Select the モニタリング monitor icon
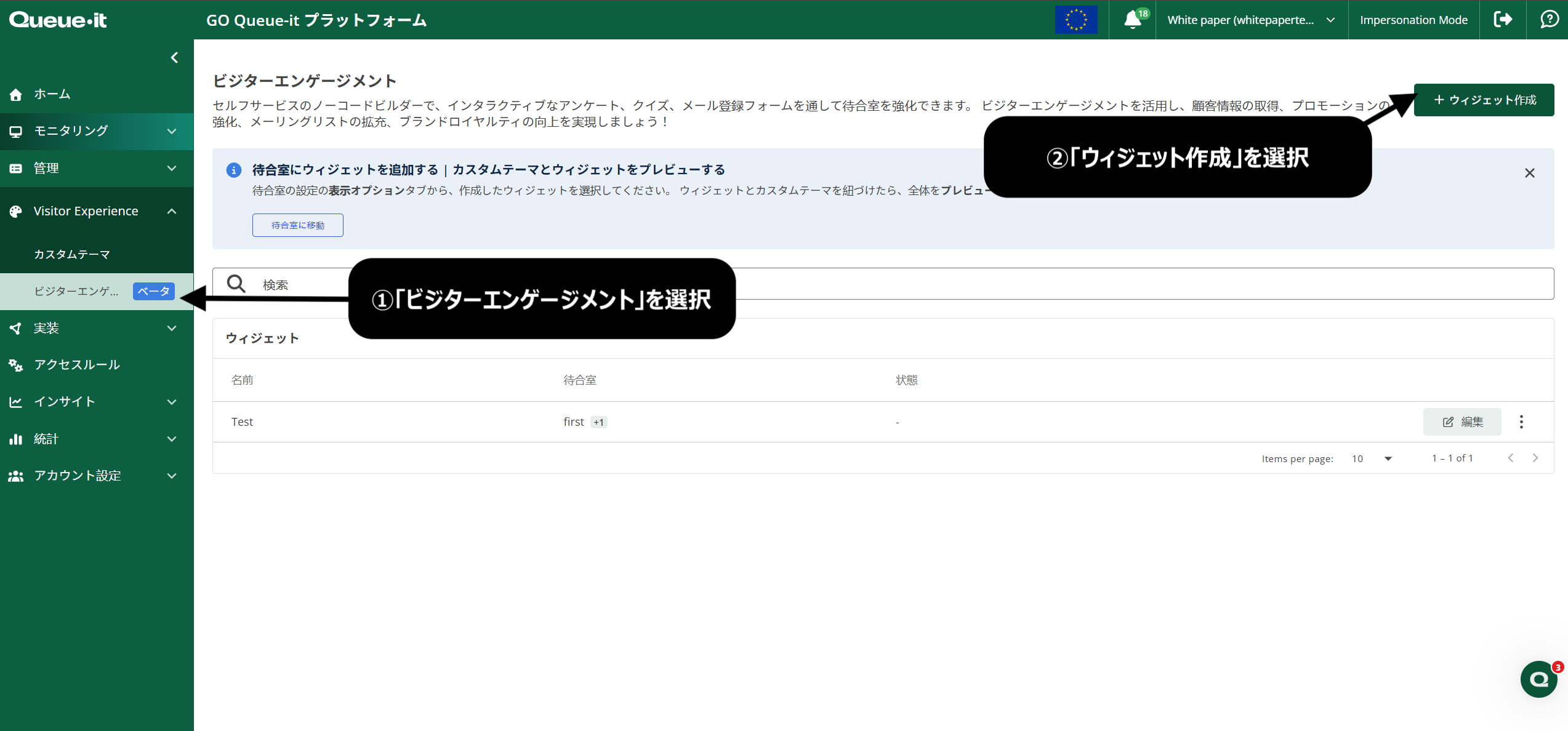1568x731 pixels. coord(15,131)
